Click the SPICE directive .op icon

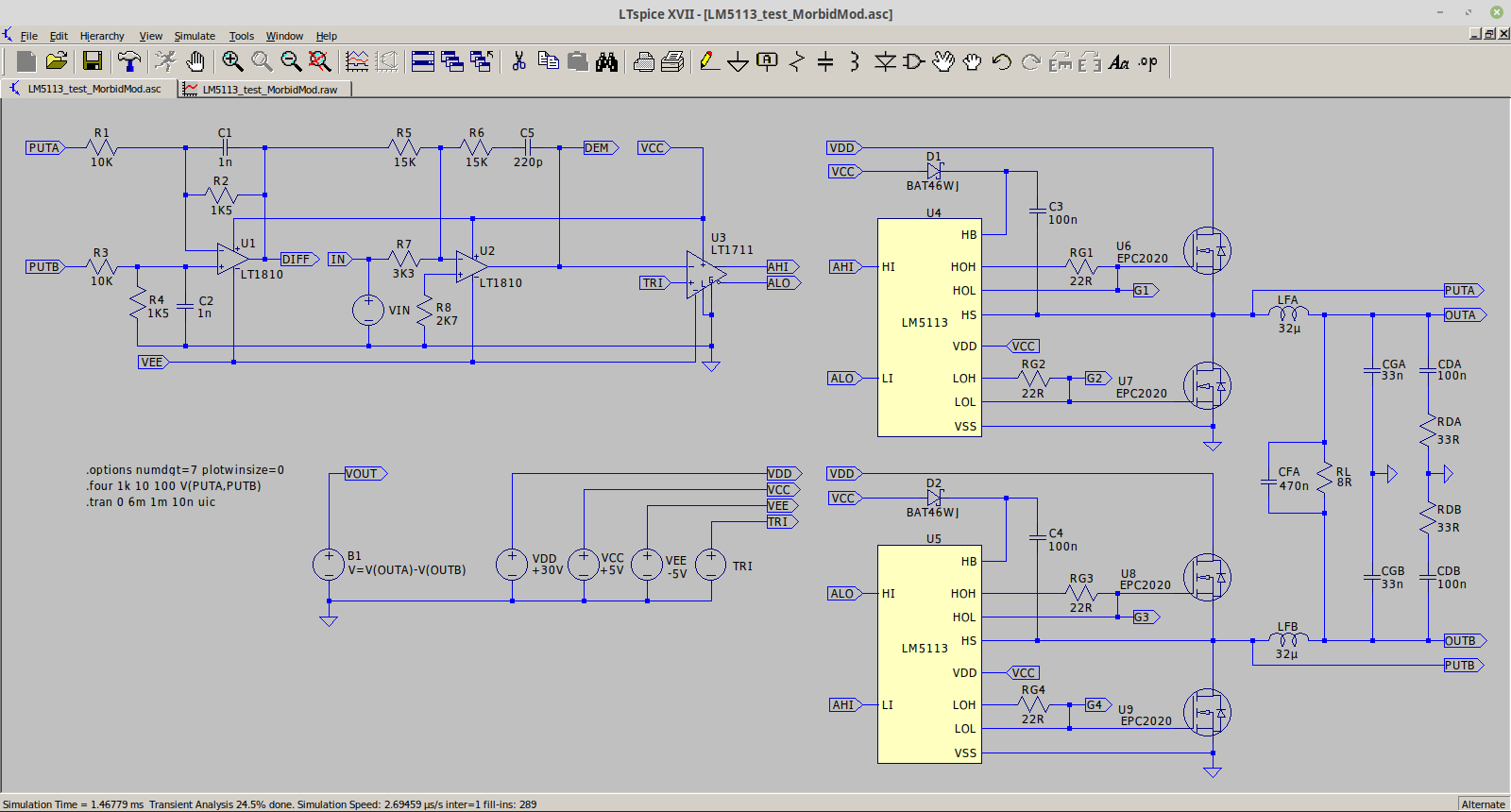click(1148, 61)
